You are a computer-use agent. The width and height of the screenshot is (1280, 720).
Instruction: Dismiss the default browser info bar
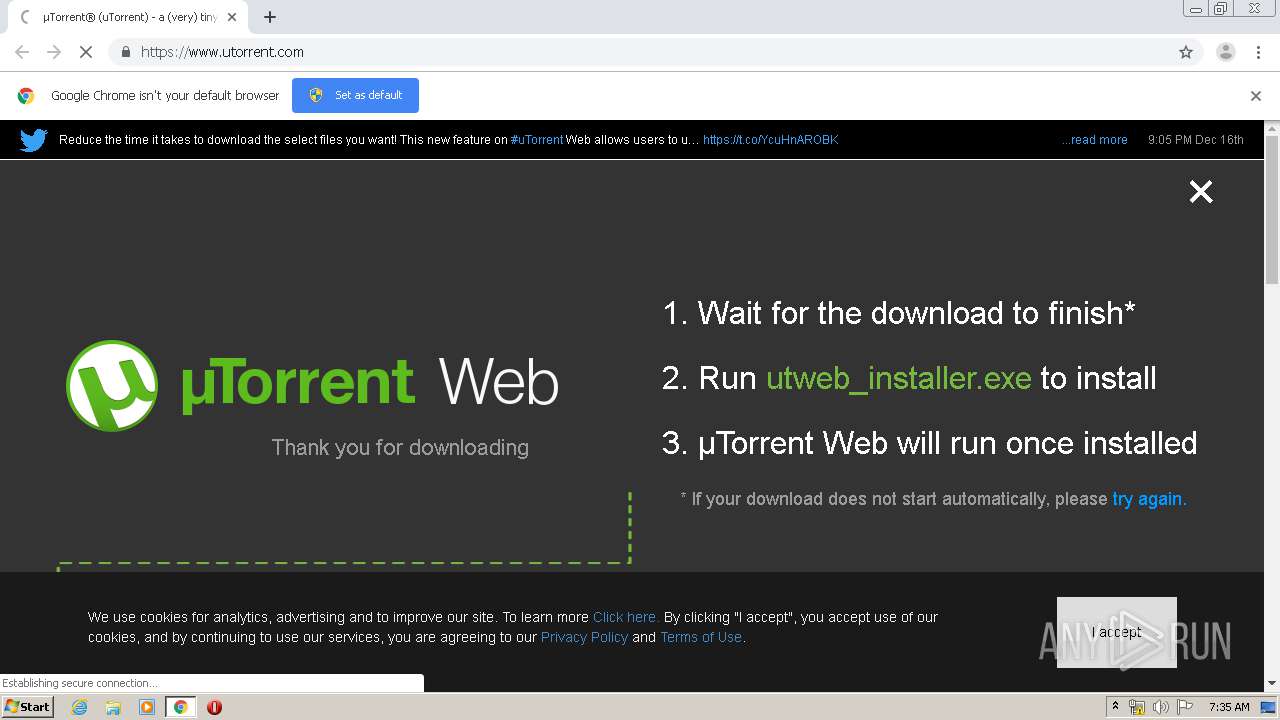pyautogui.click(x=1256, y=96)
